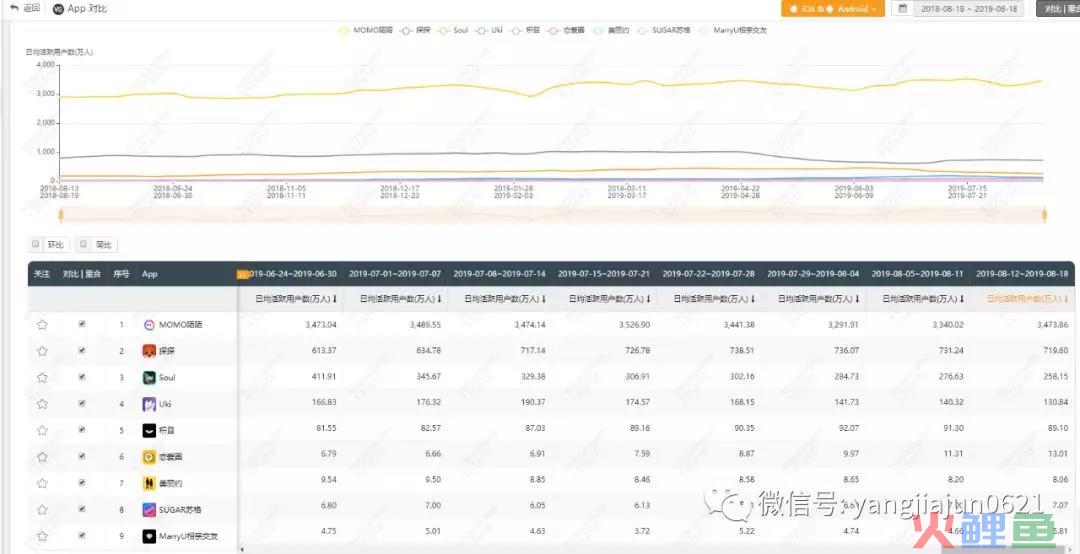Click left handle of chart range slider
The width and height of the screenshot is (1080, 554).
tap(61, 215)
